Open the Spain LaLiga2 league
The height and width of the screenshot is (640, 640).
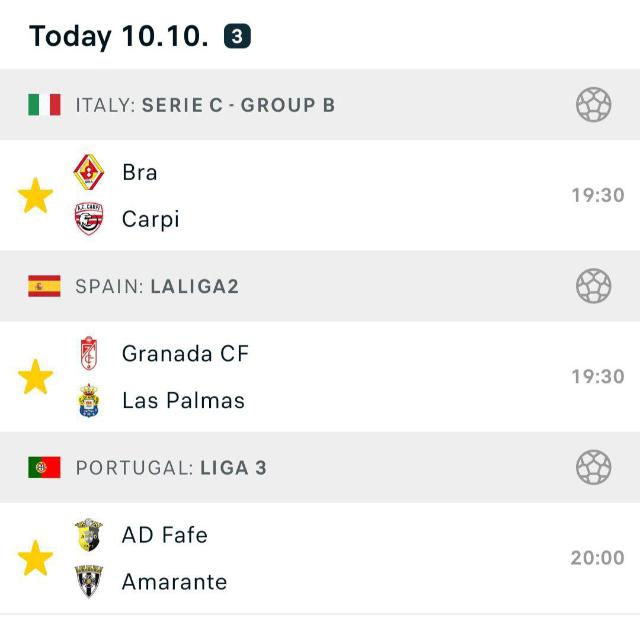157,286
